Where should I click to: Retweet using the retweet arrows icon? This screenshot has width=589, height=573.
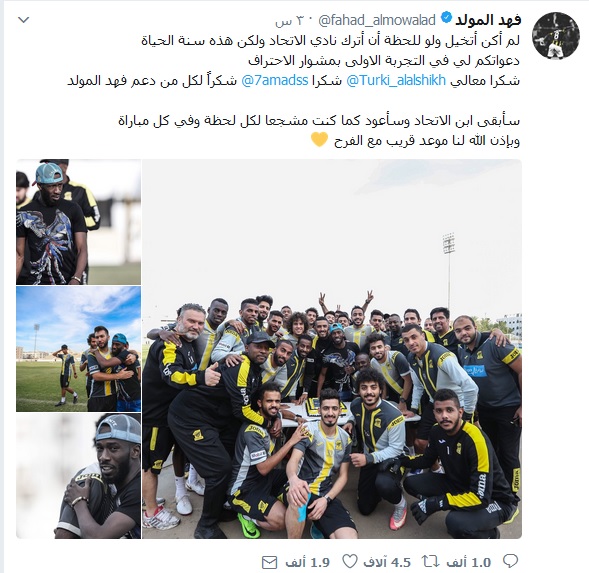point(430,562)
